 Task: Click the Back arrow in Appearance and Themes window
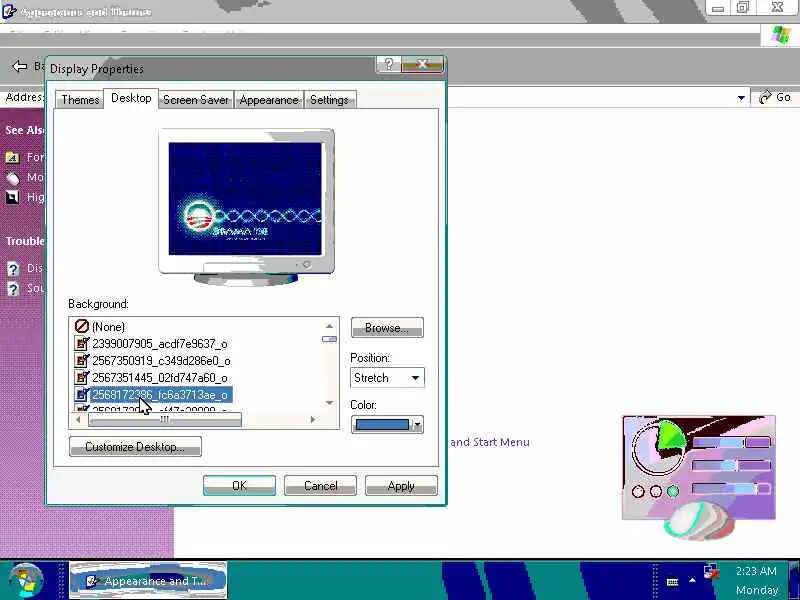tap(20, 66)
